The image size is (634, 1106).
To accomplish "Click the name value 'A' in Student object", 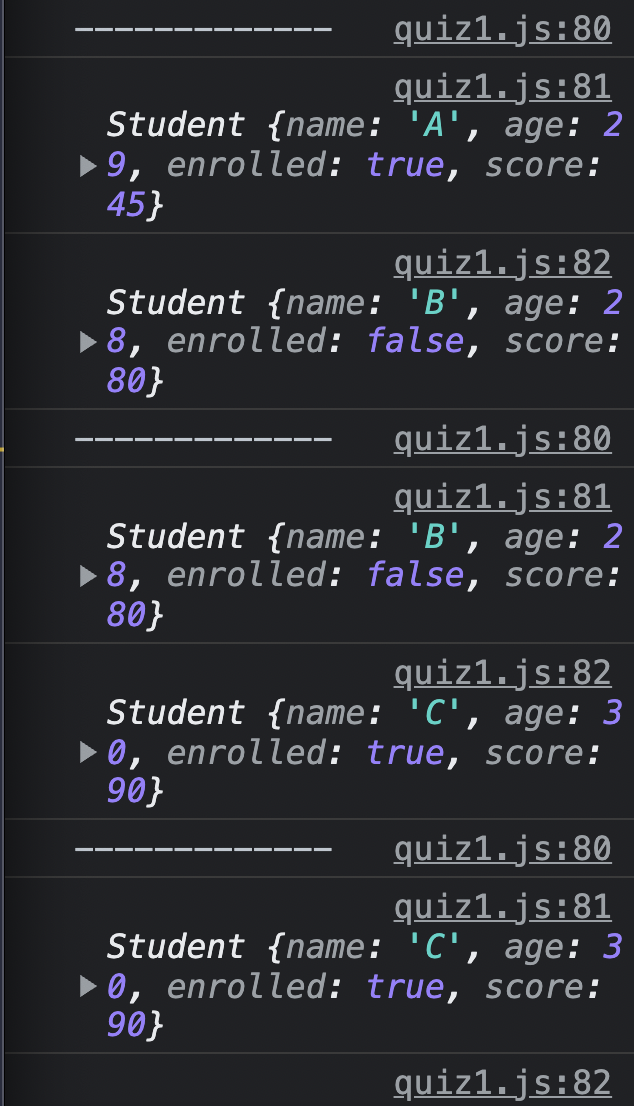I will point(434,126).
